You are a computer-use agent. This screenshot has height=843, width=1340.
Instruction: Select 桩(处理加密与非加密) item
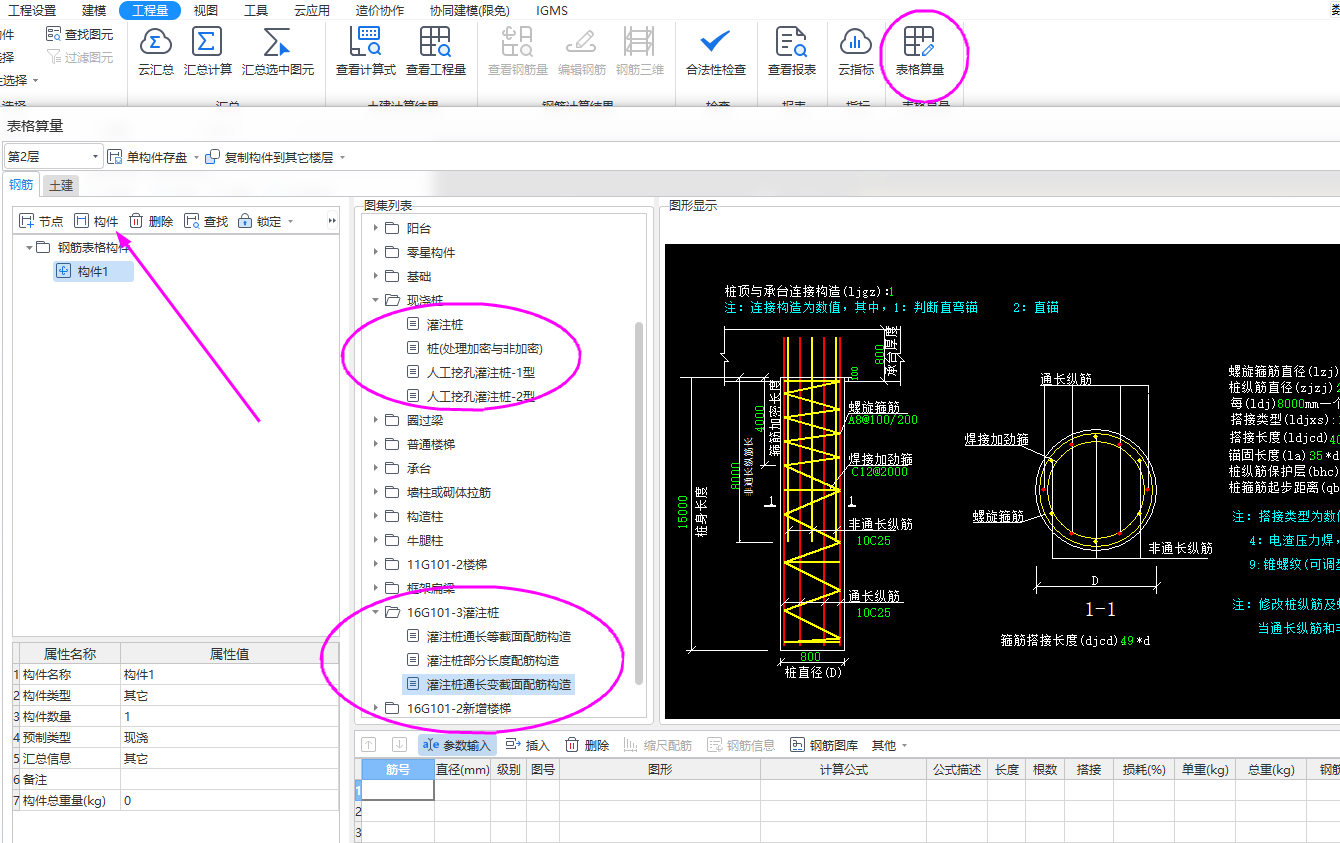point(484,348)
